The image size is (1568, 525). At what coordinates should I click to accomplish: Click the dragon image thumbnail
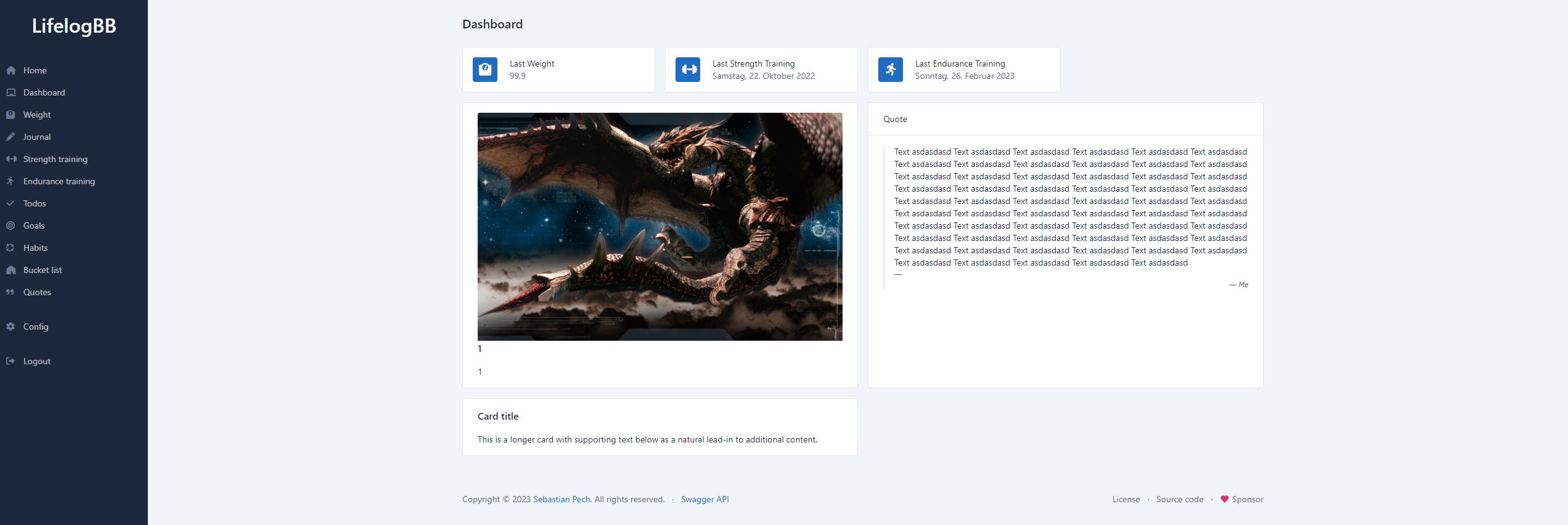pyautogui.click(x=659, y=226)
